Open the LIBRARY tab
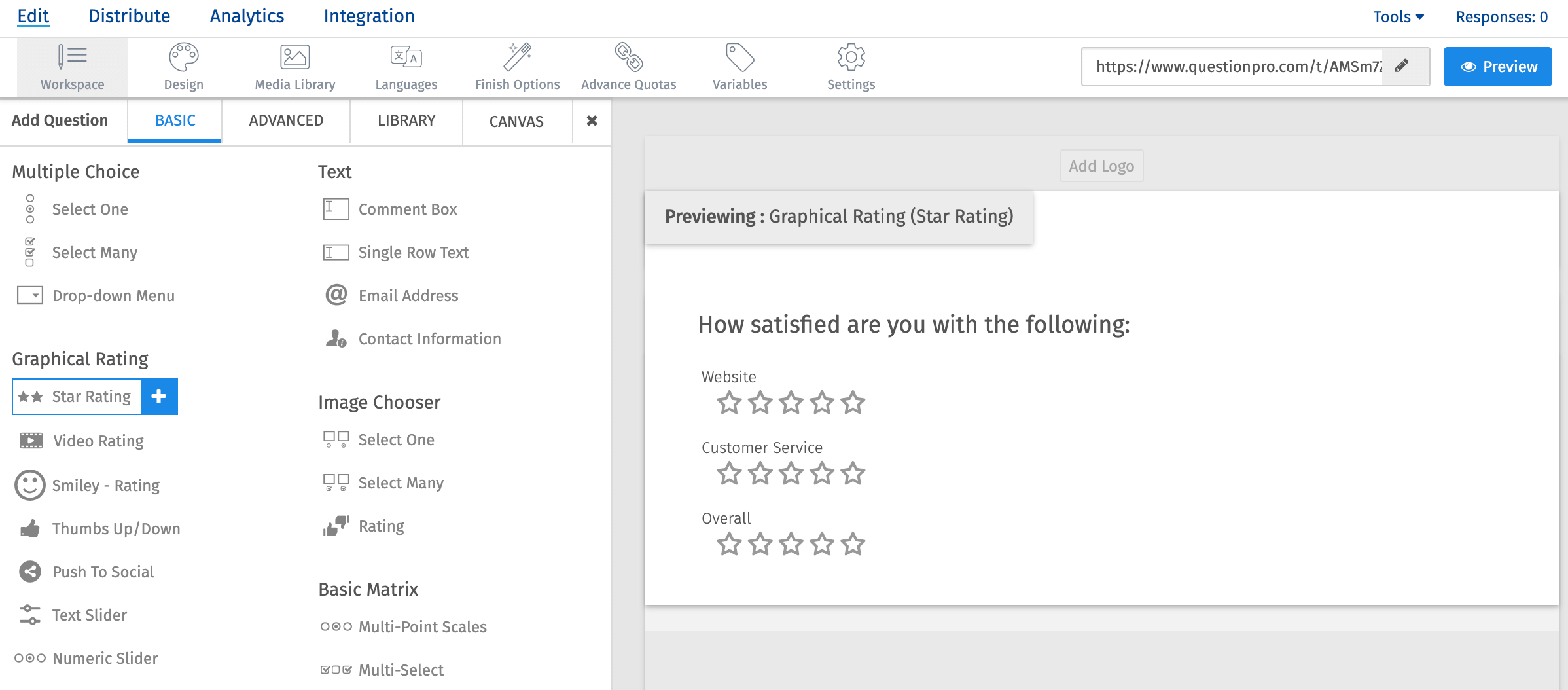Image resolution: width=1568 pixels, height=690 pixels. (x=406, y=120)
